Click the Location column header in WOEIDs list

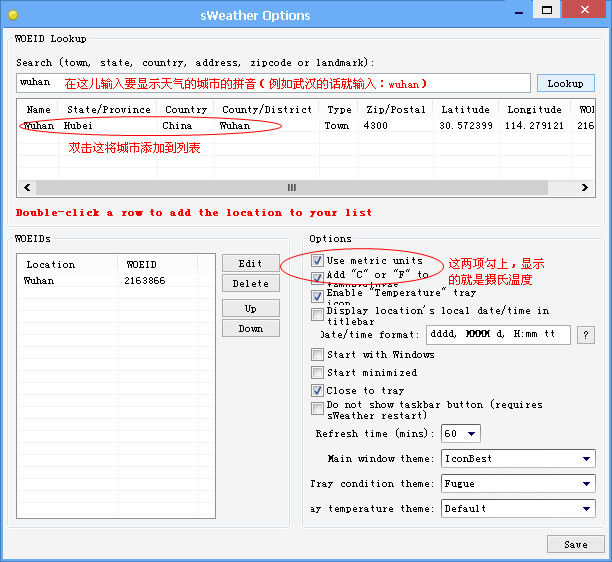67,265
